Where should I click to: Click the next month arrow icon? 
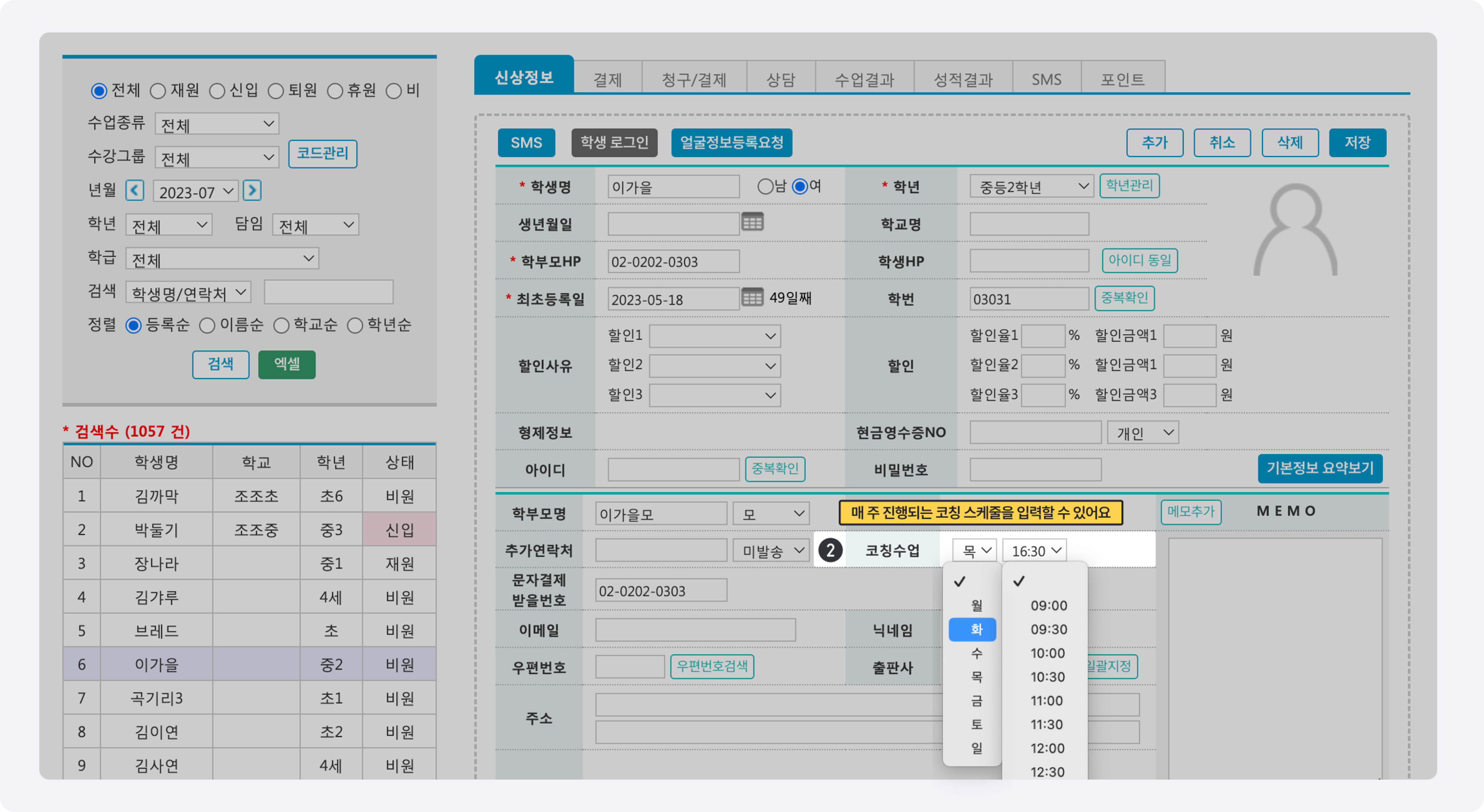[252, 191]
